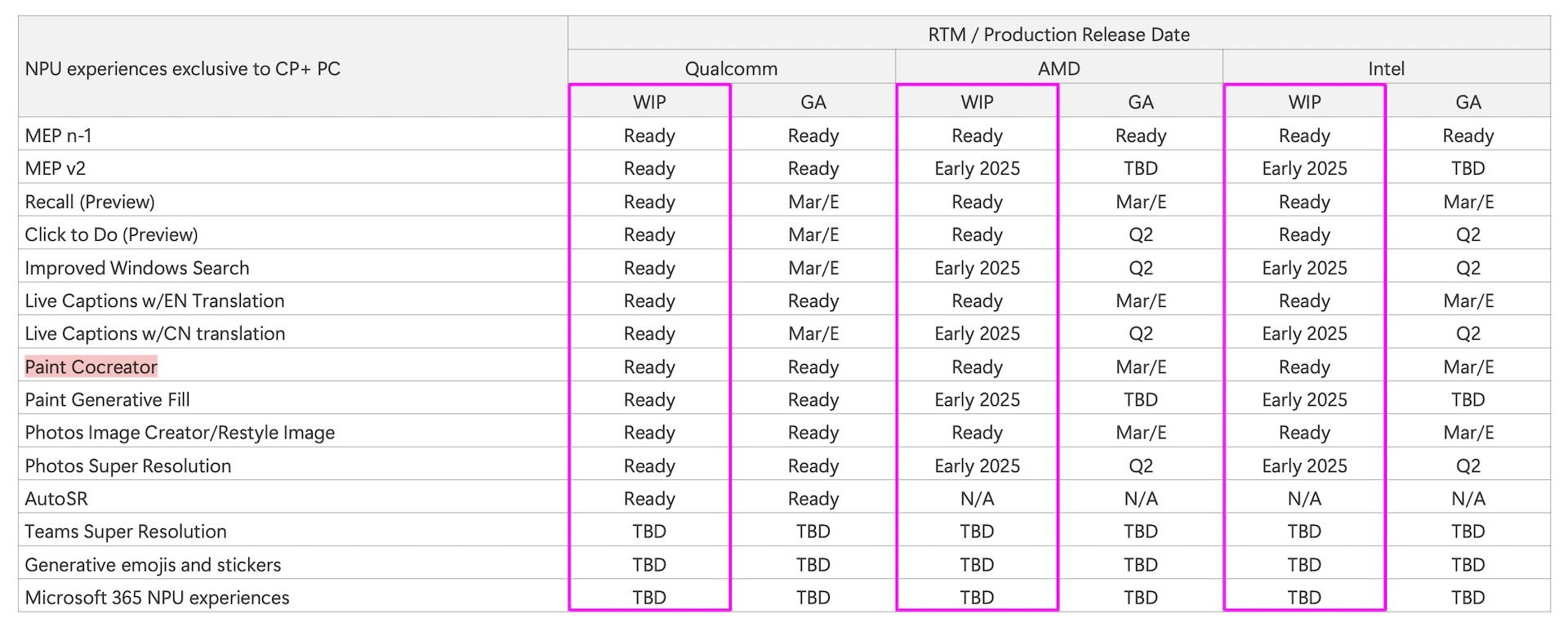Click Intel GA "N/A" for AutoSR
The height and width of the screenshot is (623, 1568).
[1468, 498]
